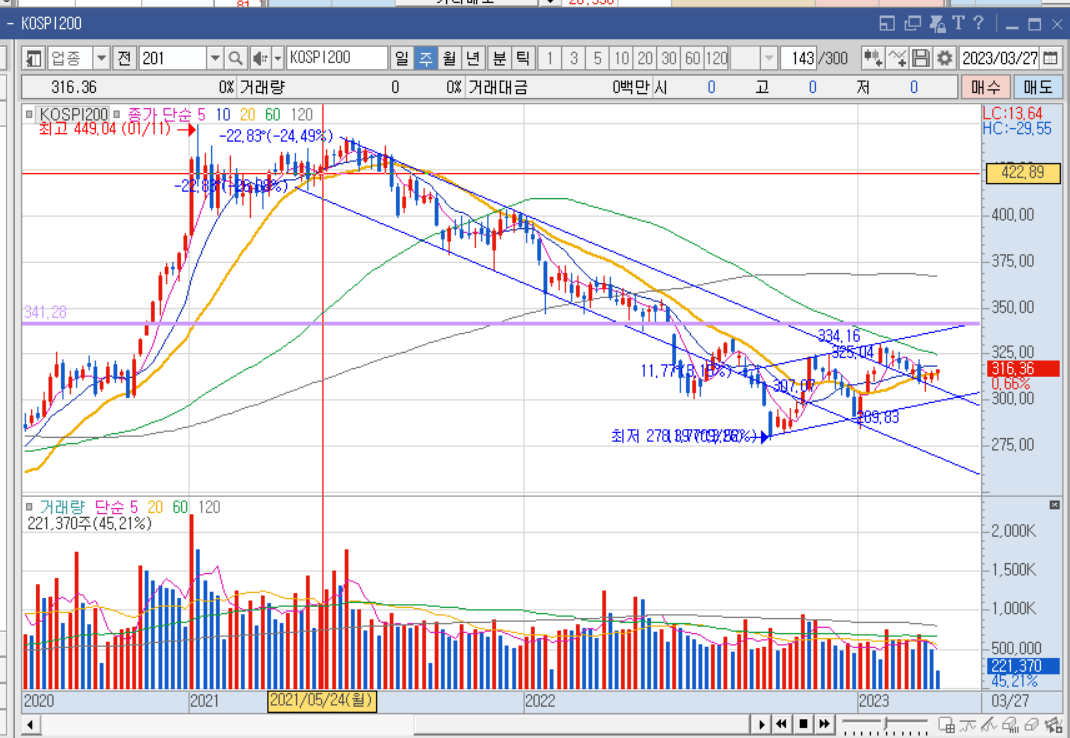The image size is (1070, 738).
Task: Switch chart to daily period 일
Action: point(401,58)
